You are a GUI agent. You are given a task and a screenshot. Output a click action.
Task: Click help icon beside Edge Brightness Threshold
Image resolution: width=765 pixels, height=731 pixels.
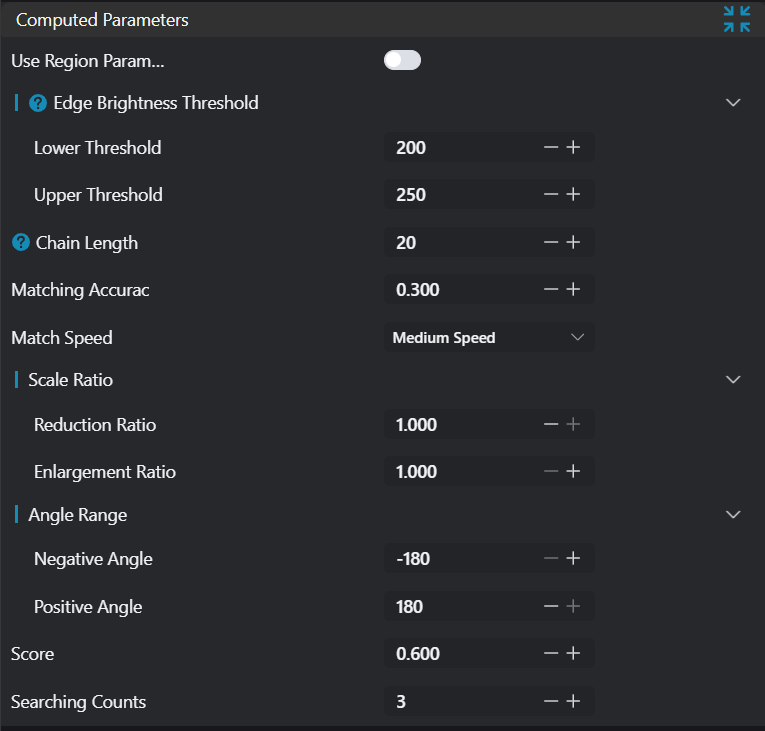[x=39, y=103]
